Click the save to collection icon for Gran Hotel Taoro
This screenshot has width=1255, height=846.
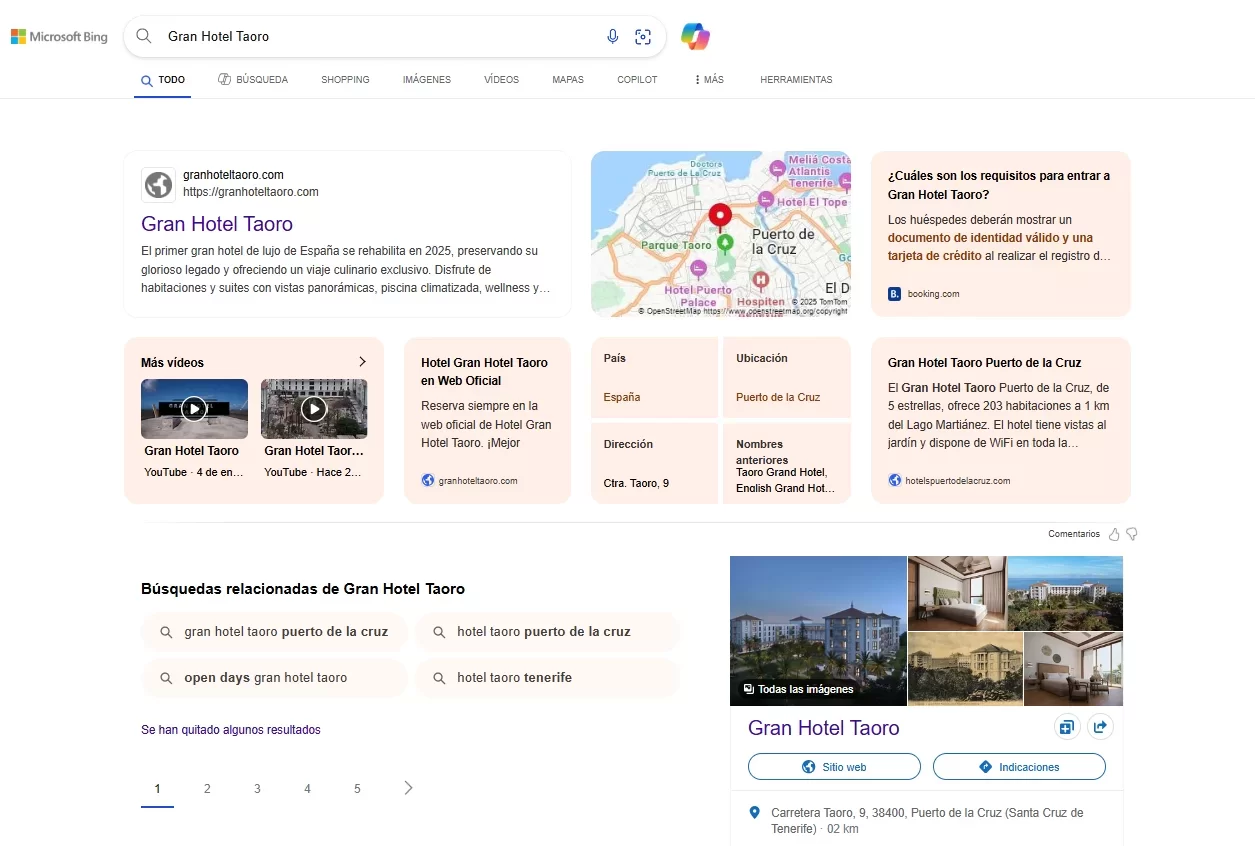(x=1066, y=727)
